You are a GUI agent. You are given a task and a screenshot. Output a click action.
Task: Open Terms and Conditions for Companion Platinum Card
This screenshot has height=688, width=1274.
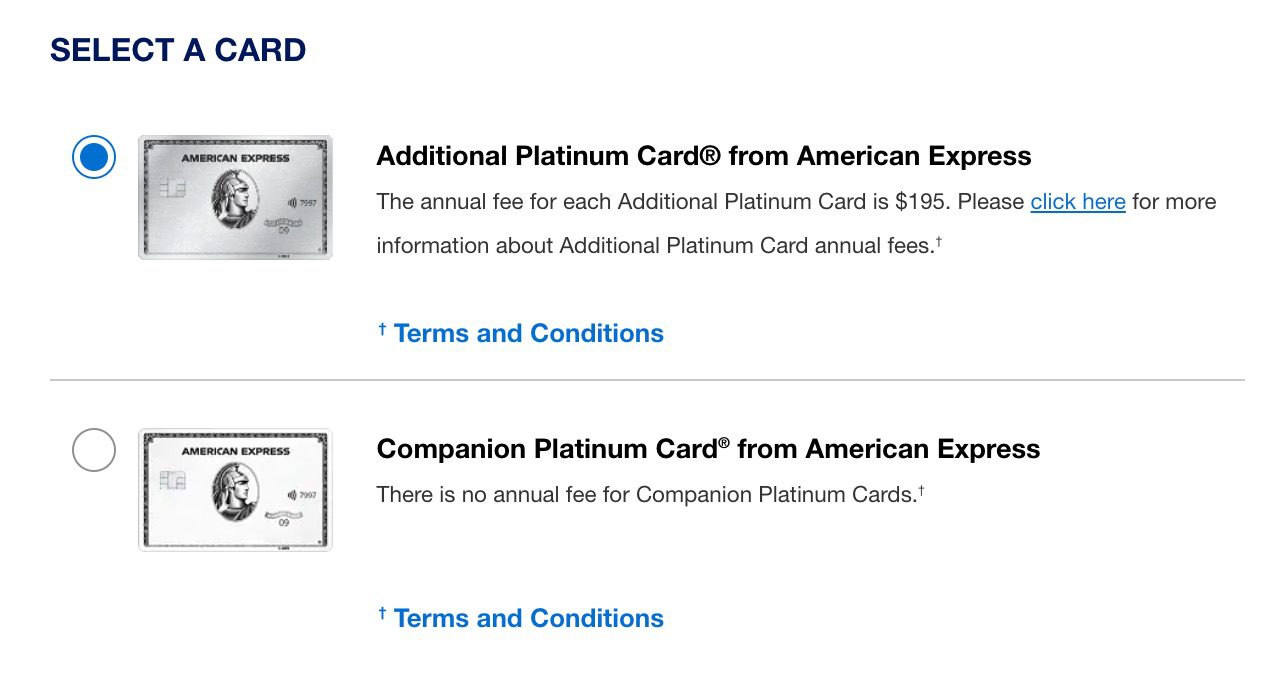[528, 618]
